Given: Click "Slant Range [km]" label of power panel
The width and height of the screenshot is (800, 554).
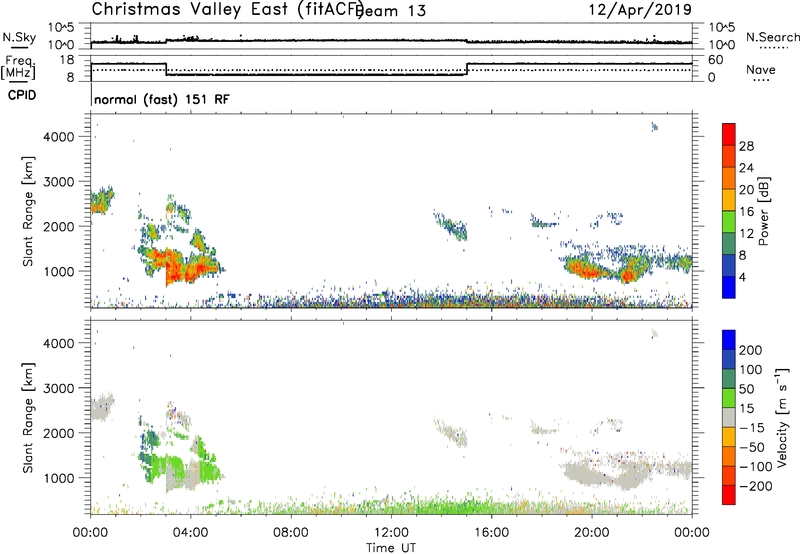Looking at the screenshot, I should pos(28,211).
